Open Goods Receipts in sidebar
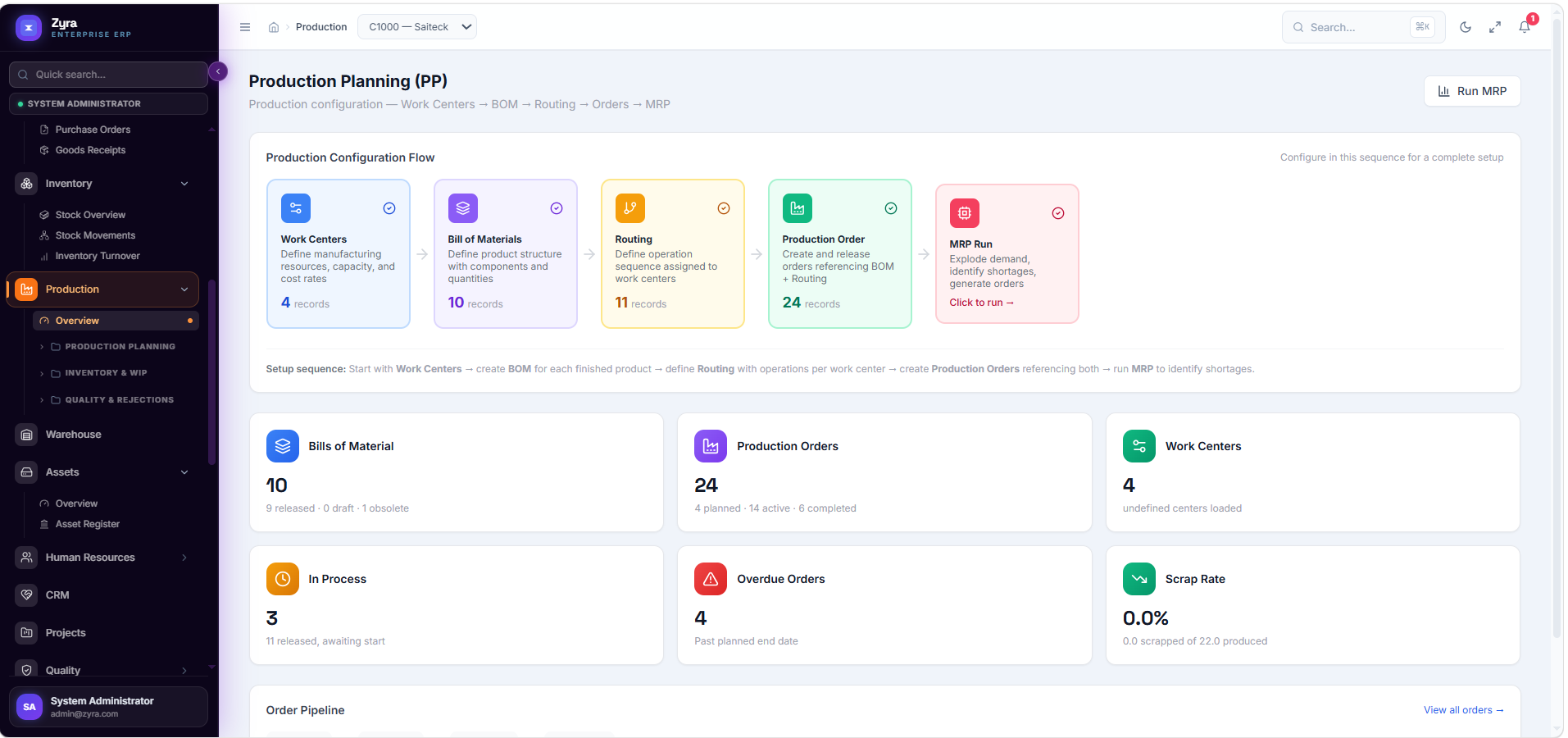1568x738 pixels. [90, 150]
